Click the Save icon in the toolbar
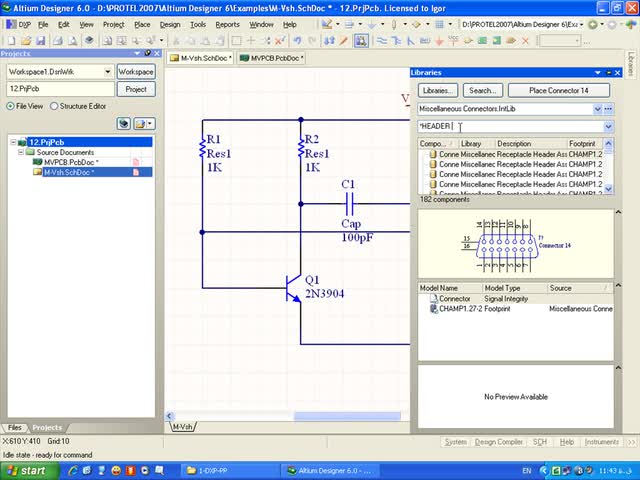The width and height of the screenshot is (640, 480). point(38,40)
